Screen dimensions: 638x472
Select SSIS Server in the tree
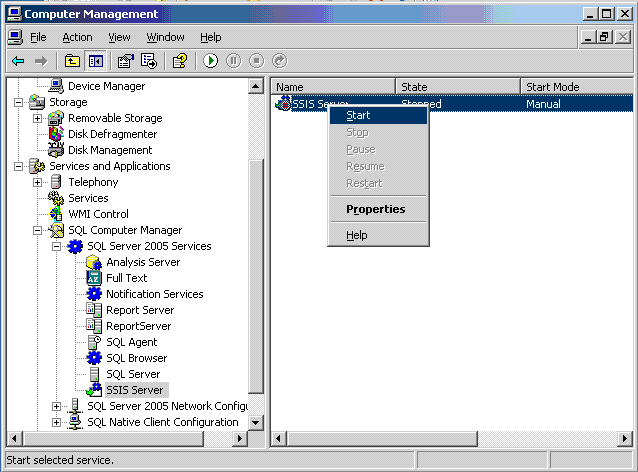click(135, 390)
